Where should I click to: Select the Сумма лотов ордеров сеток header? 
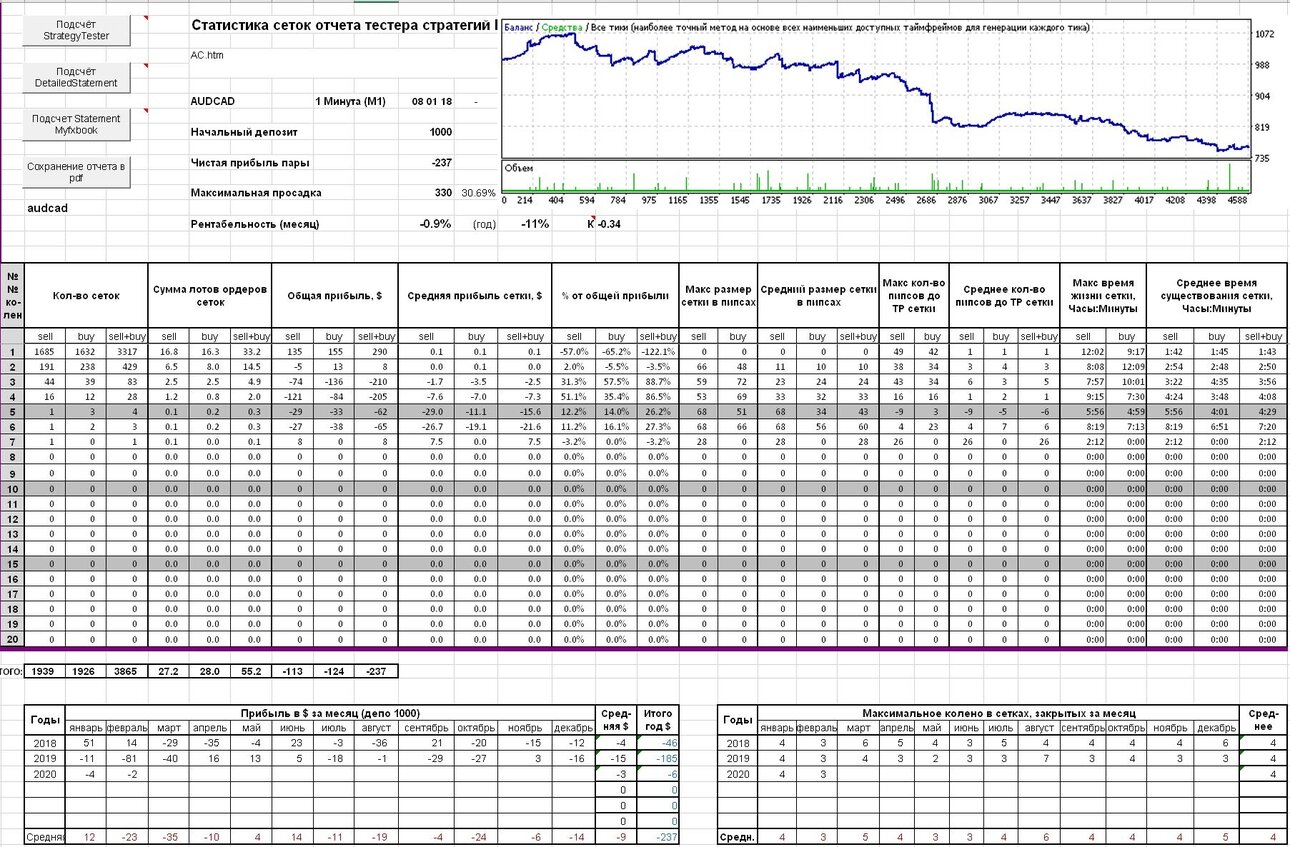tap(210, 296)
